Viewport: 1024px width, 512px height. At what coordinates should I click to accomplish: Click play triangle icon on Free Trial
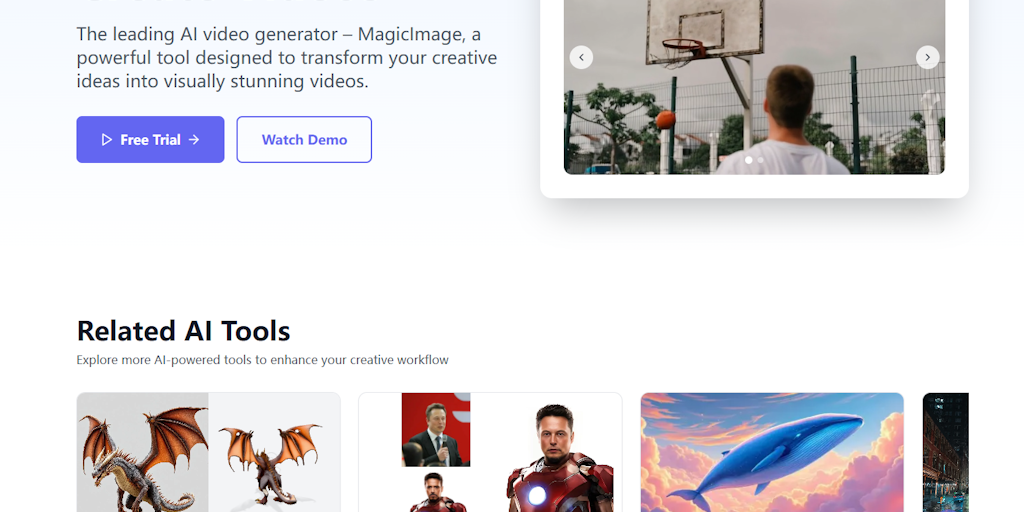pyautogui.click(x=107, y=140)
